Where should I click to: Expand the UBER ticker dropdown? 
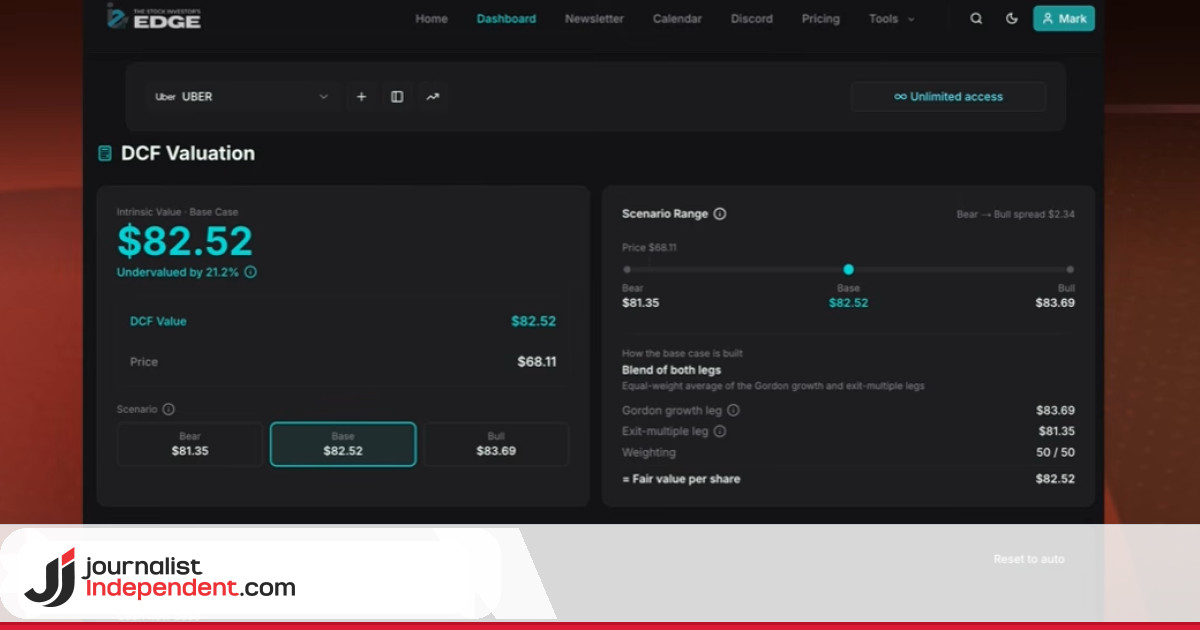(x=242, y=97)
